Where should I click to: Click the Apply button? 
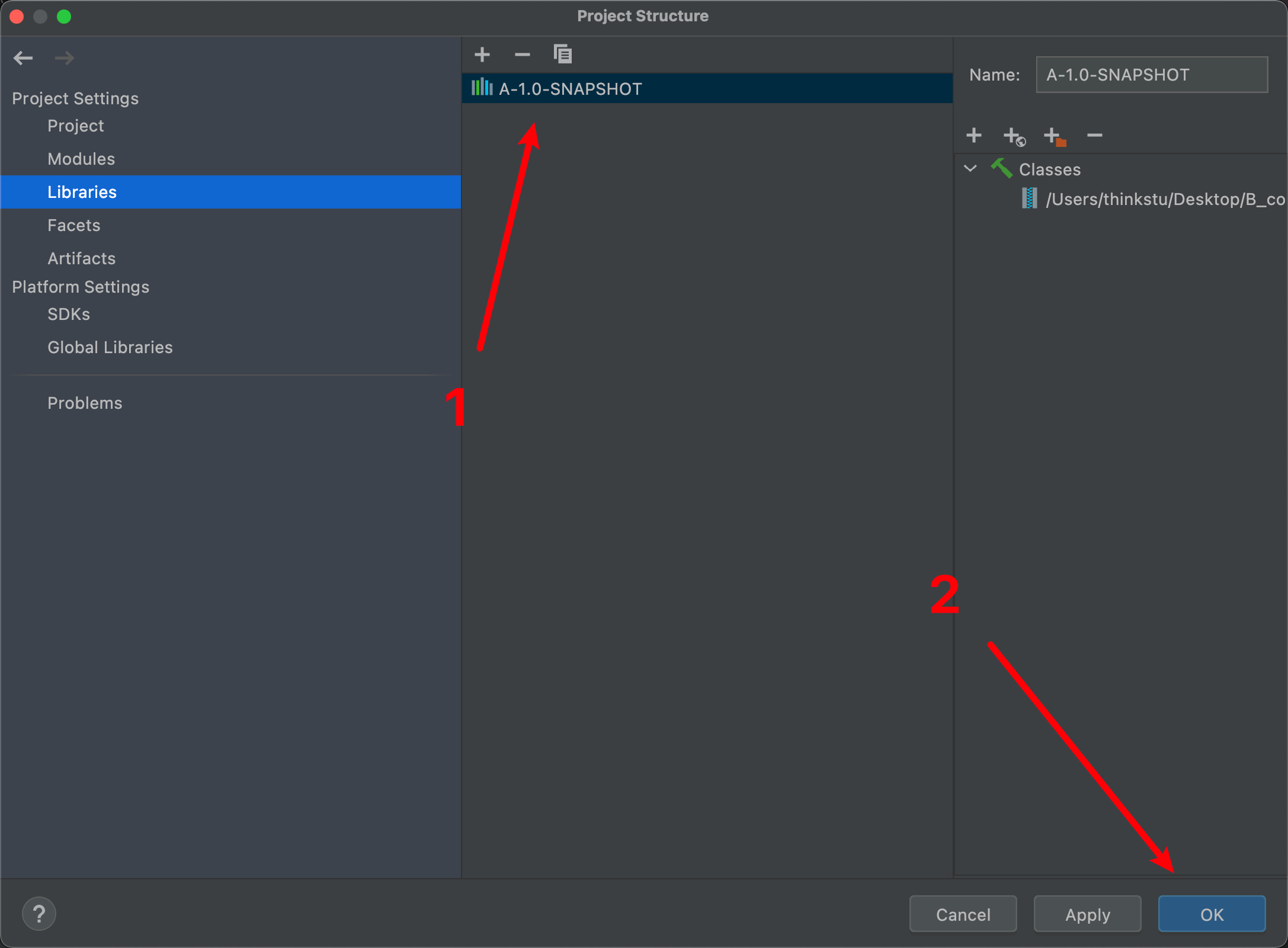tap(1087, 914)
